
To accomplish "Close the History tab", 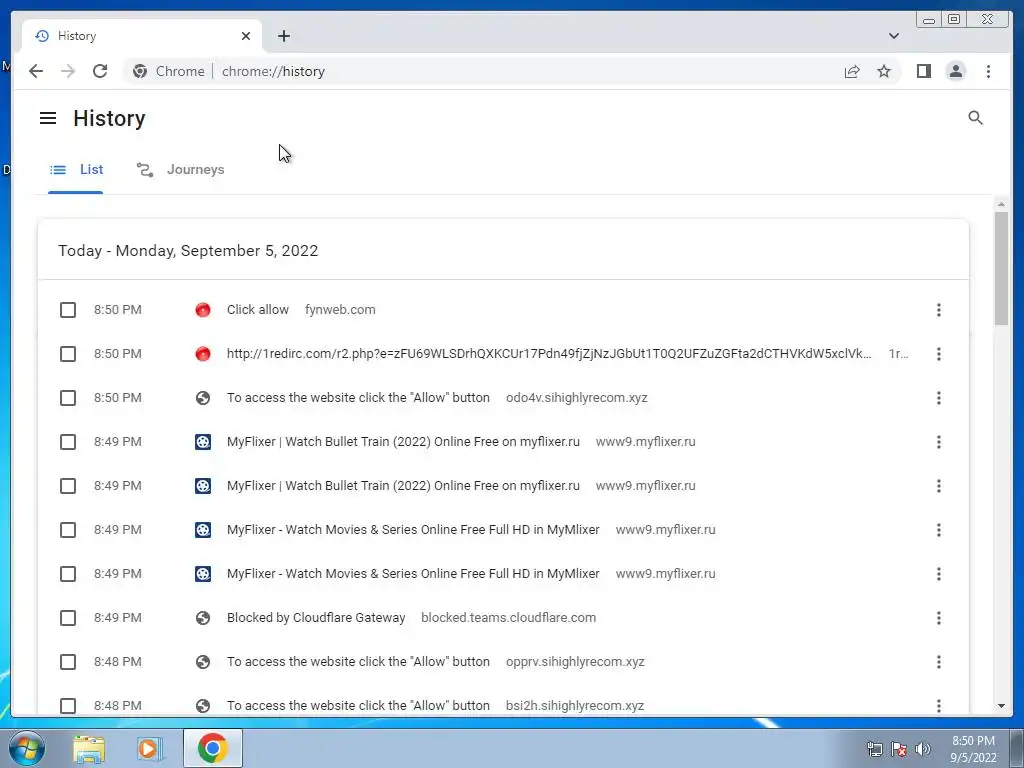I will point(246,36).
